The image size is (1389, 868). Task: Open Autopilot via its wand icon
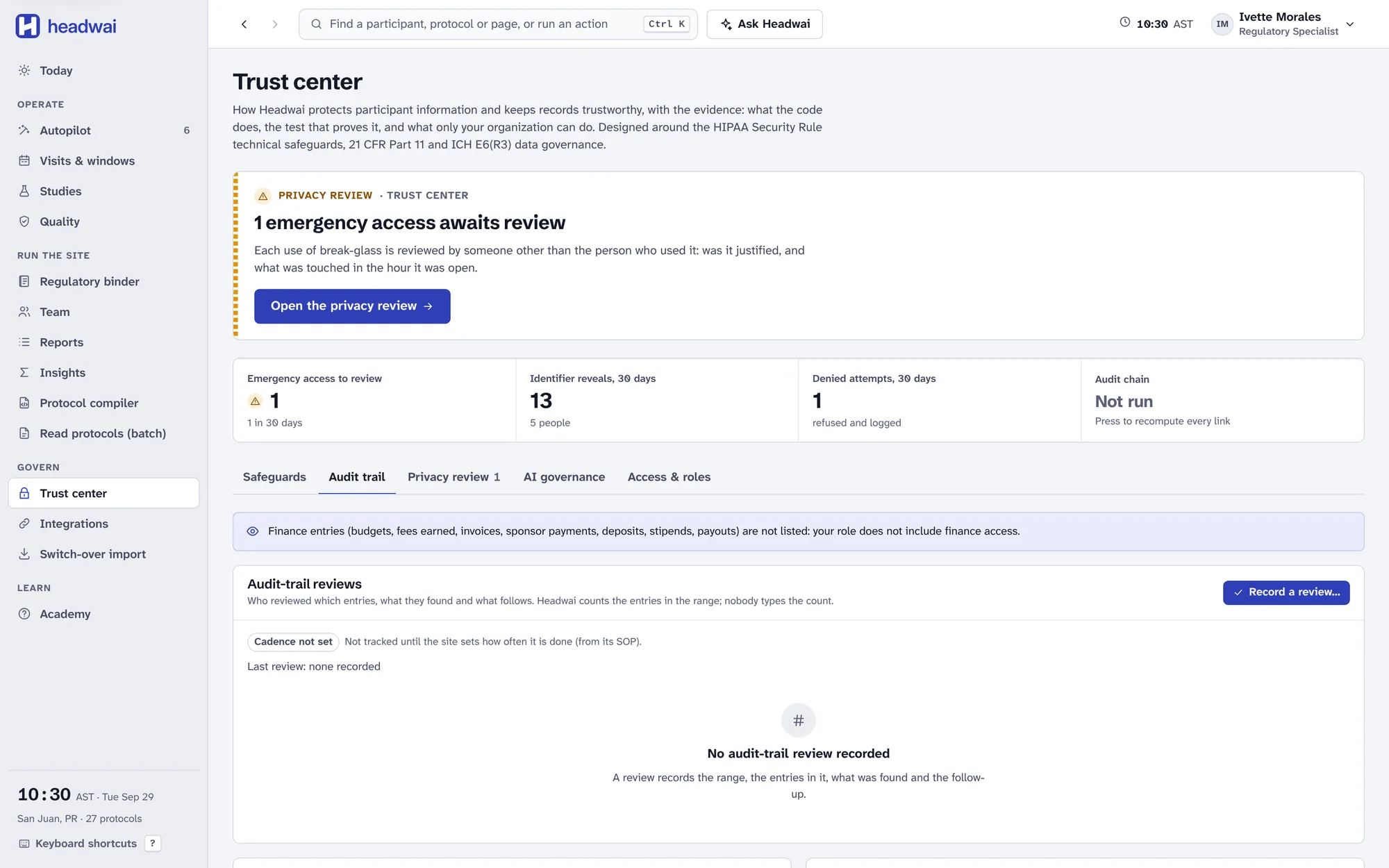24,130
